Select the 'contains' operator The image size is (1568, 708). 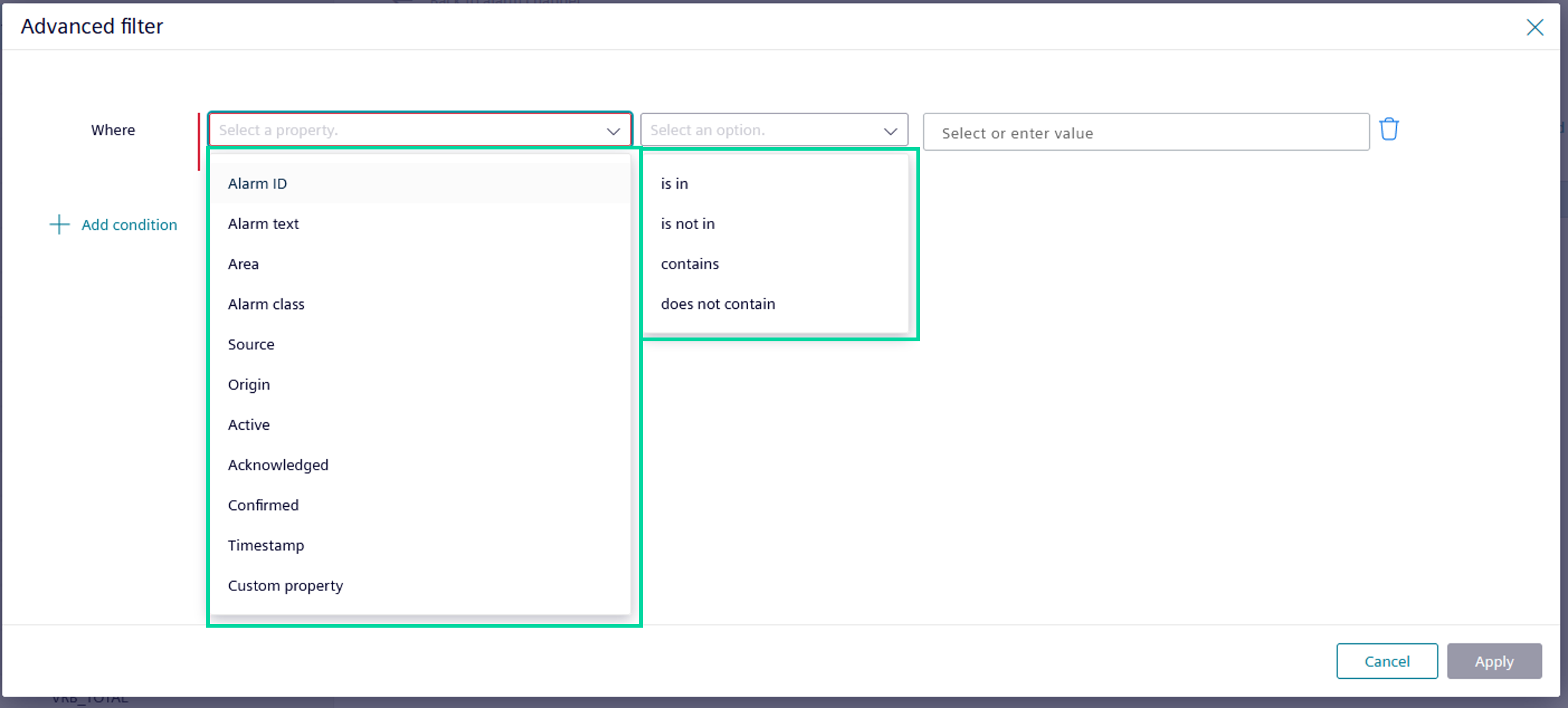(776, 264)
